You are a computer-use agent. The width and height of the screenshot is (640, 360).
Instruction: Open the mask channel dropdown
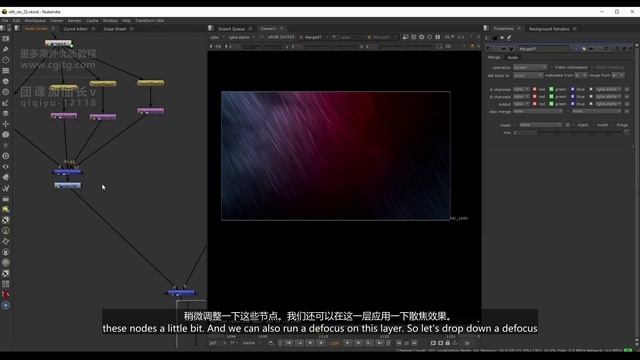[x=540, y=125]
